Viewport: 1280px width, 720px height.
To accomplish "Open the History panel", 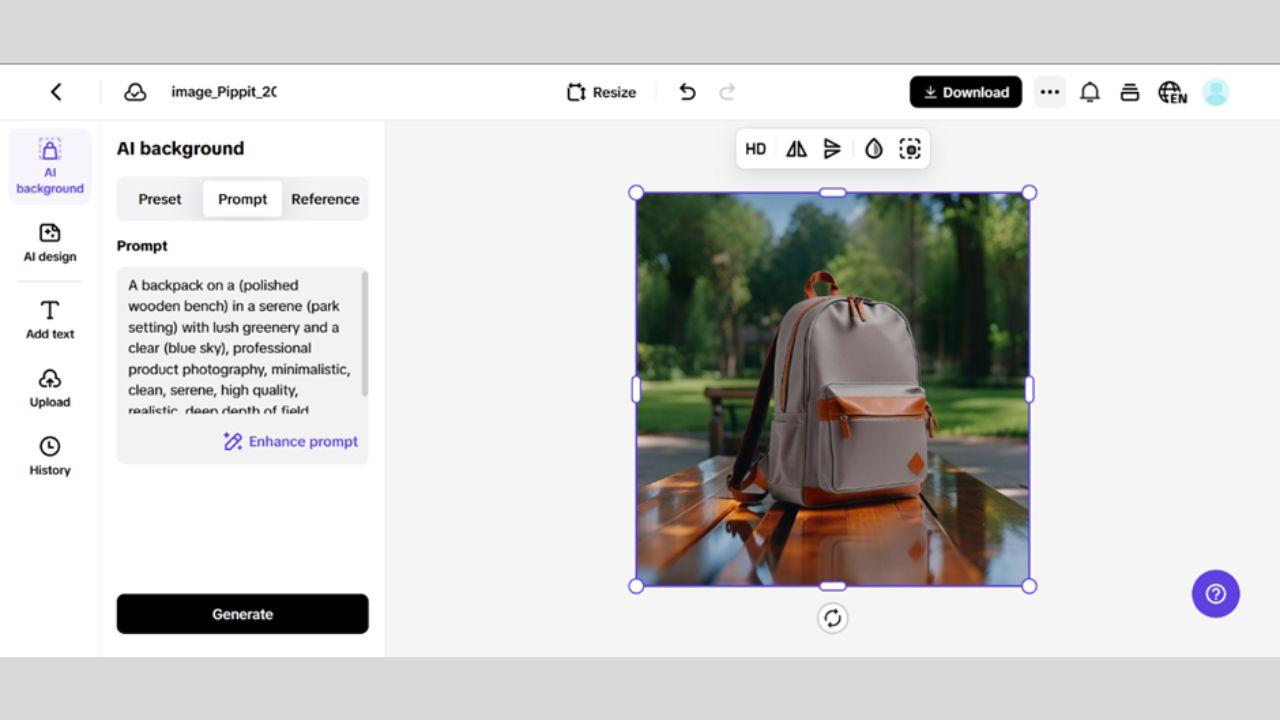I will point(50,456).
